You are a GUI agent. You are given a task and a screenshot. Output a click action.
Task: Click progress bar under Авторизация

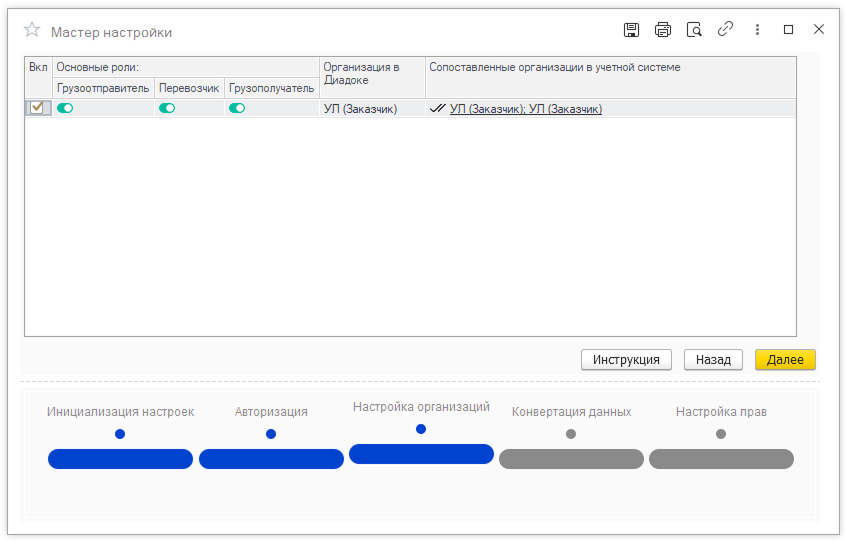(x=271, y=459)
